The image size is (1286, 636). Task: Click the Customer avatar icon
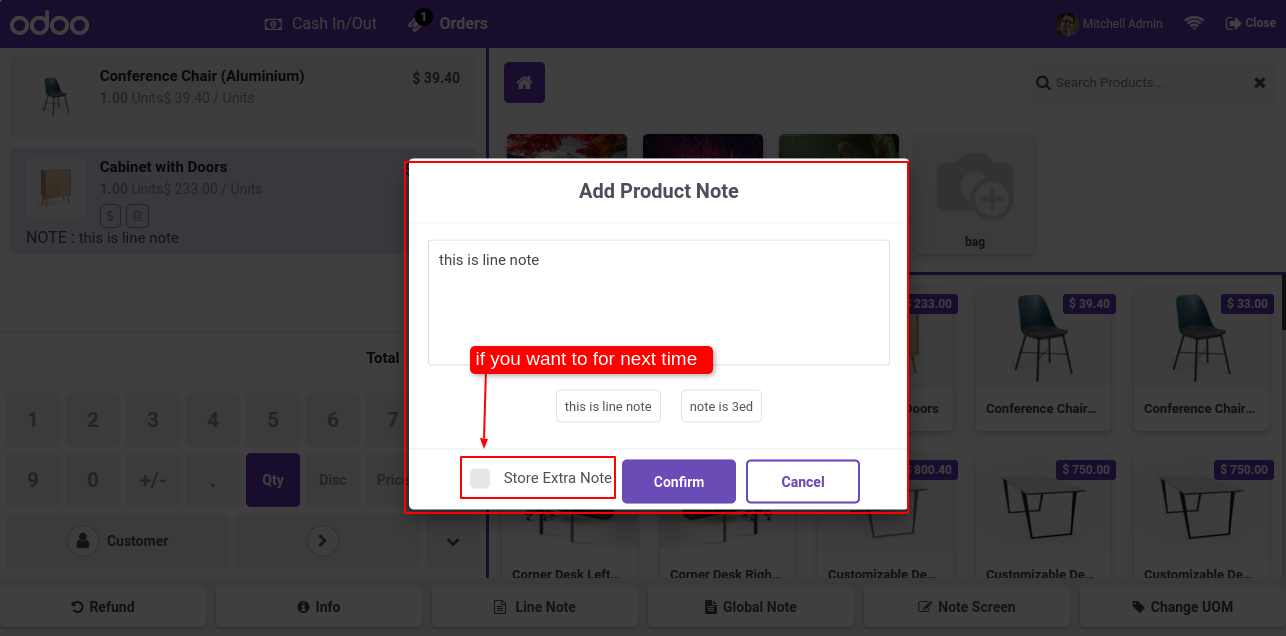pos(81,541)
